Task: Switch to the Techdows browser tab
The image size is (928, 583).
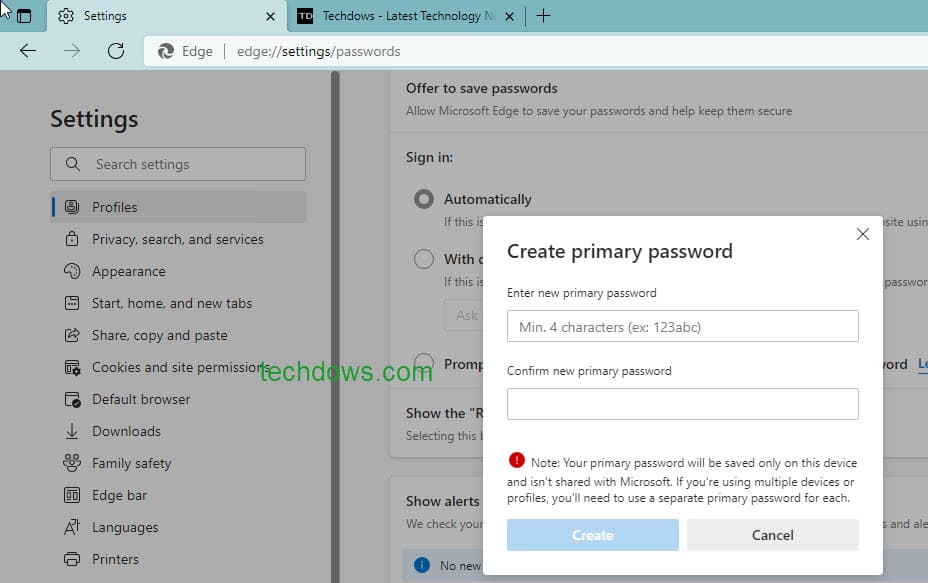Action: tap(400, 16)
